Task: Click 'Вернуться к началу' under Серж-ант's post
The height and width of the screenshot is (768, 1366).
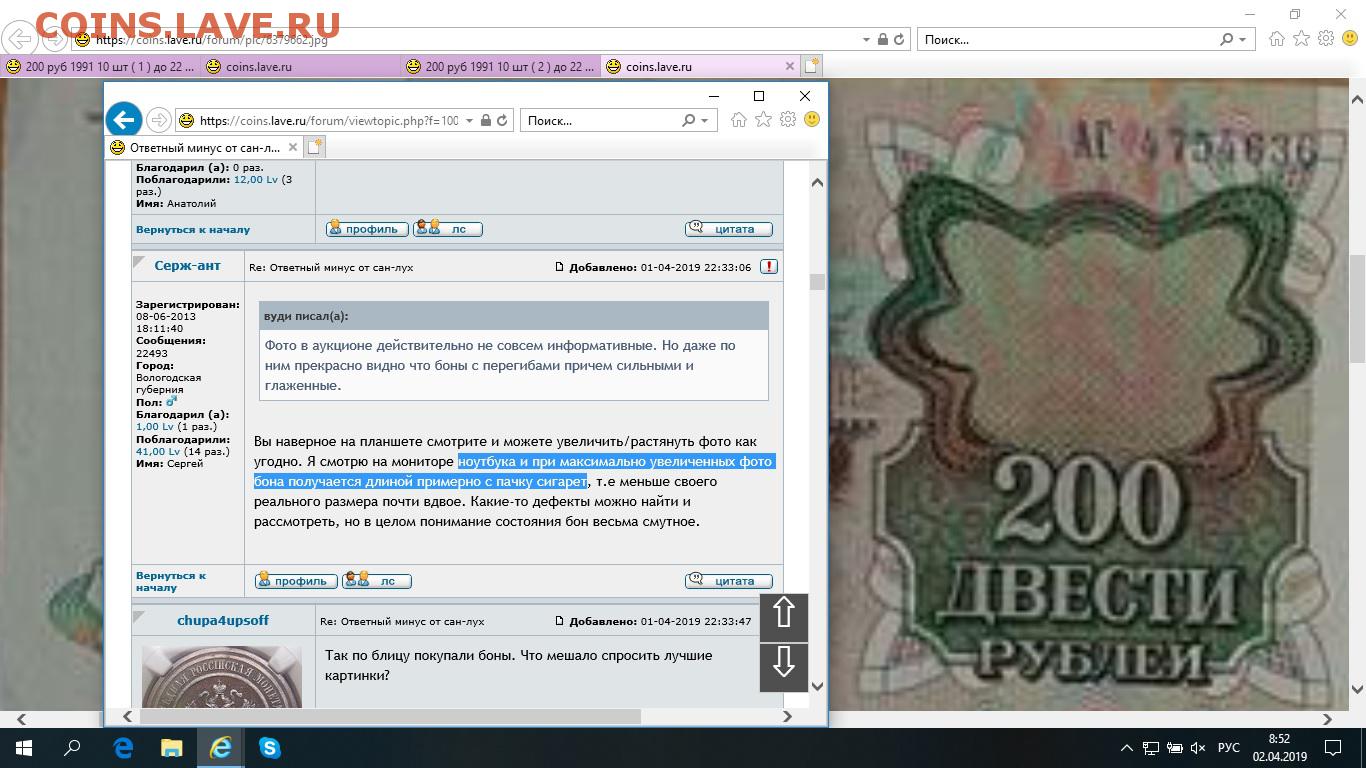Action: (x=171, y=581)
